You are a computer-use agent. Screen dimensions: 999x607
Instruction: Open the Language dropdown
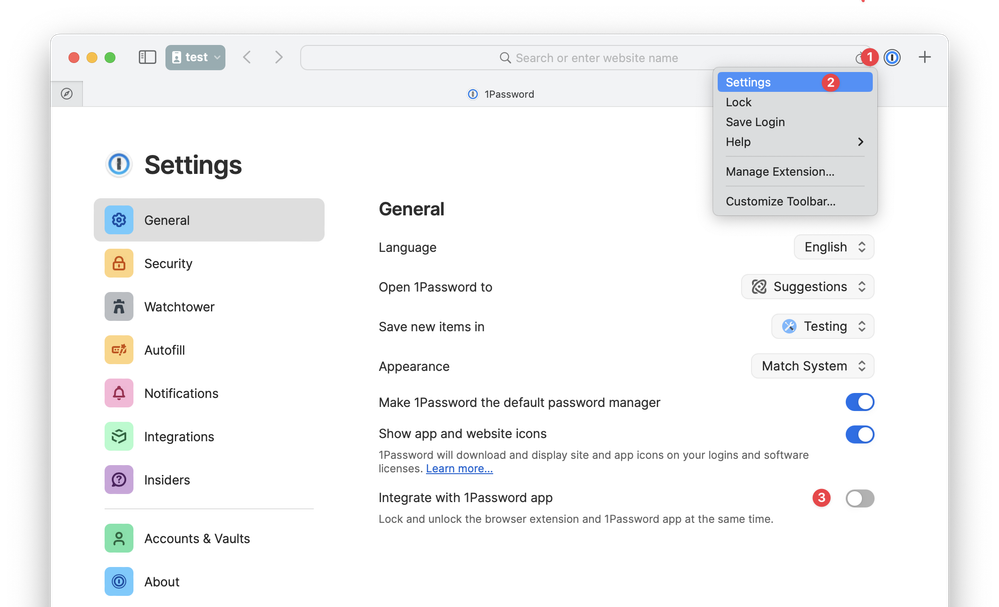point(834,247)
